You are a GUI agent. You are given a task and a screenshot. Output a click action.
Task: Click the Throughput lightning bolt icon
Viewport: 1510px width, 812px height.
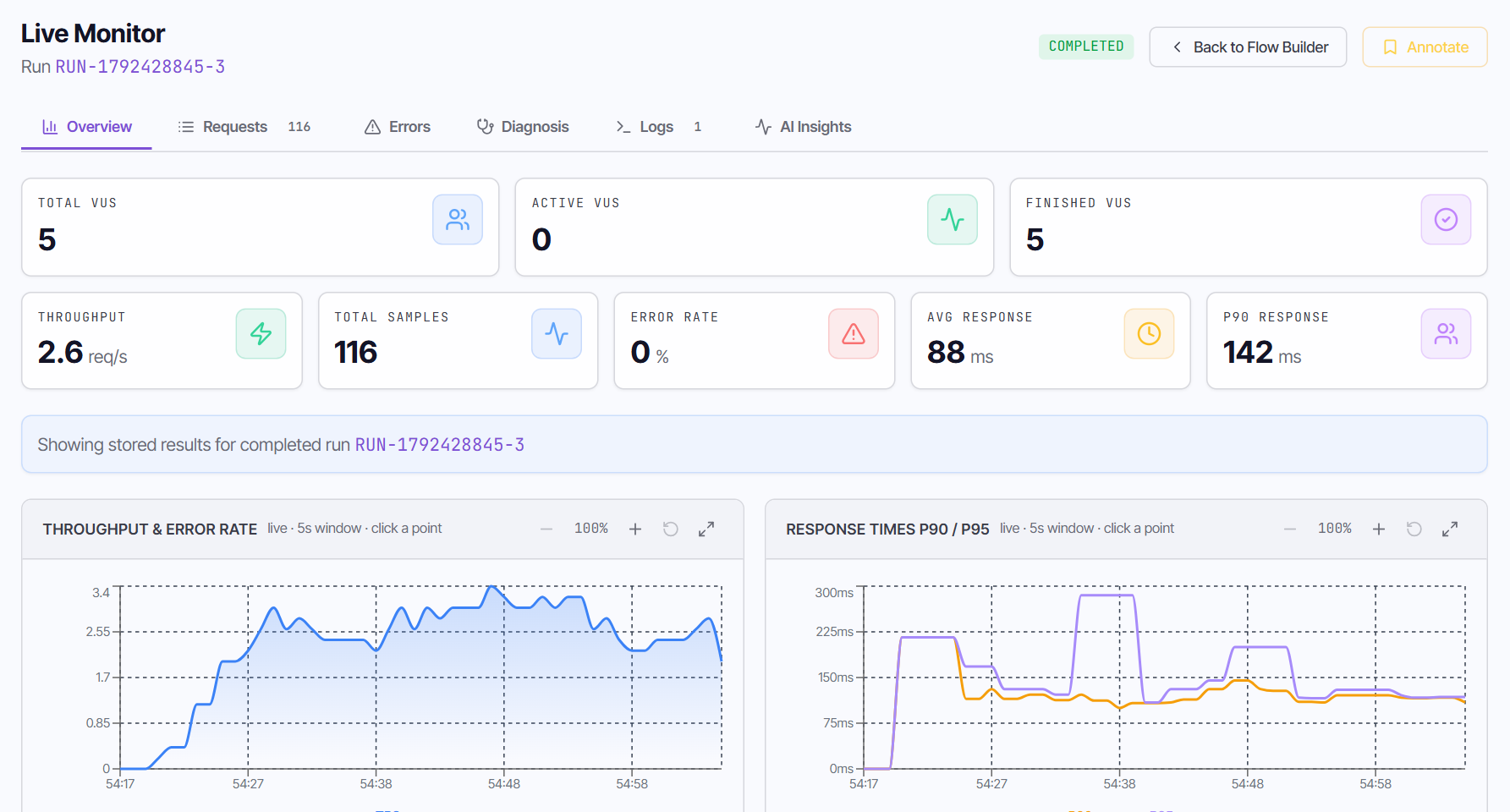click(261, 334)
